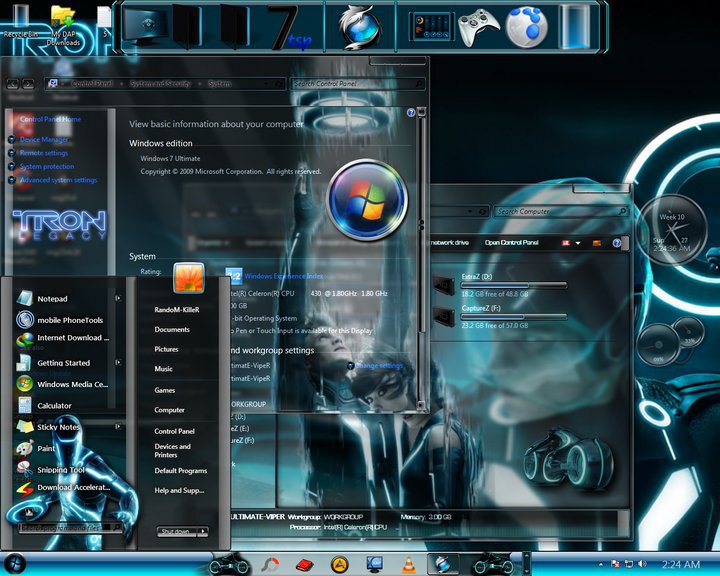
Task: Open the Recycle Bin desktop icon
Action: 20,21
